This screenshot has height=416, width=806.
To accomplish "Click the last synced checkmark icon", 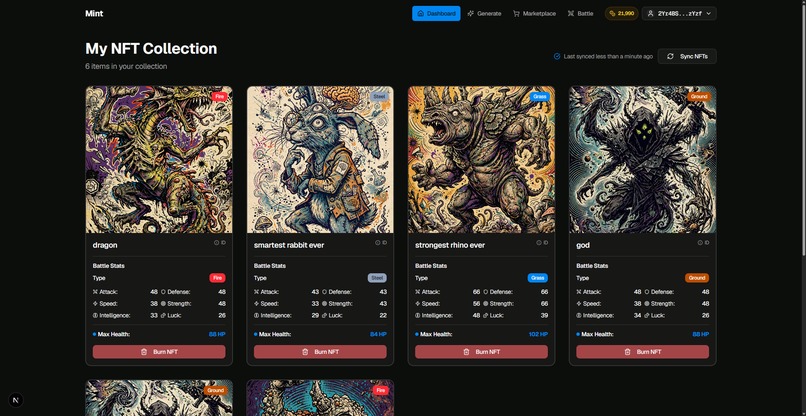I will tap(557, 57).
